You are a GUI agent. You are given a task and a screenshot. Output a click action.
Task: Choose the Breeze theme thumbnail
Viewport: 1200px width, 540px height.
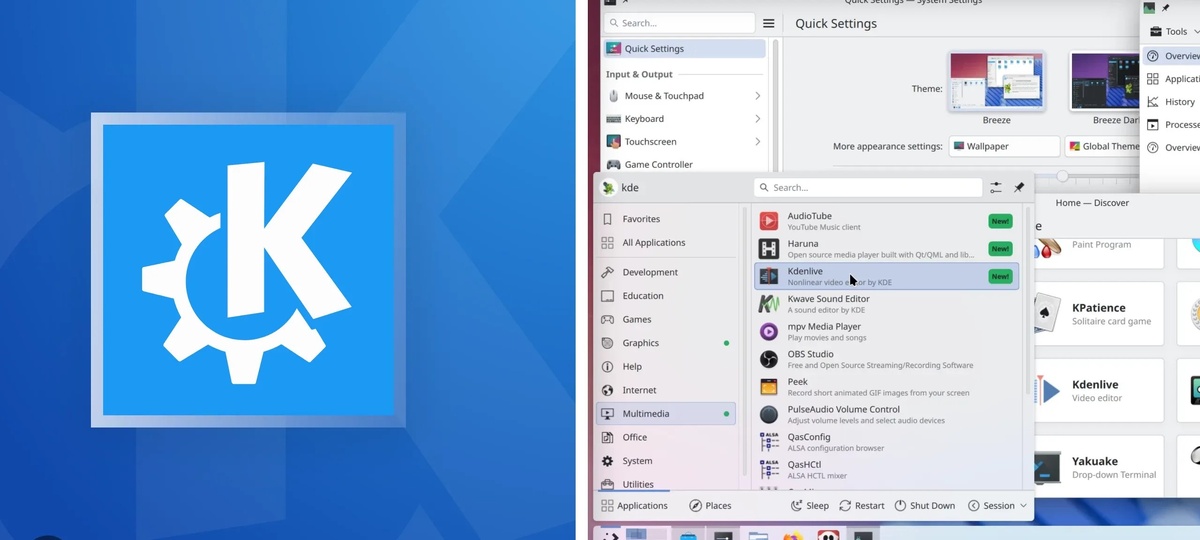tap(996, 82)
